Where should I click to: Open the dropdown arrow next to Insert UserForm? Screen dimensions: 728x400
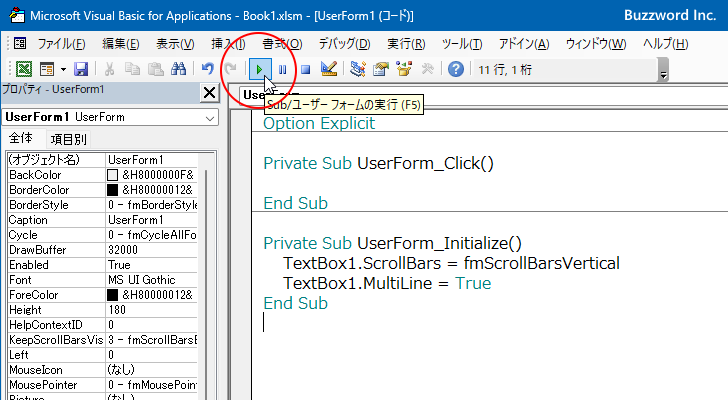(63, 70)
